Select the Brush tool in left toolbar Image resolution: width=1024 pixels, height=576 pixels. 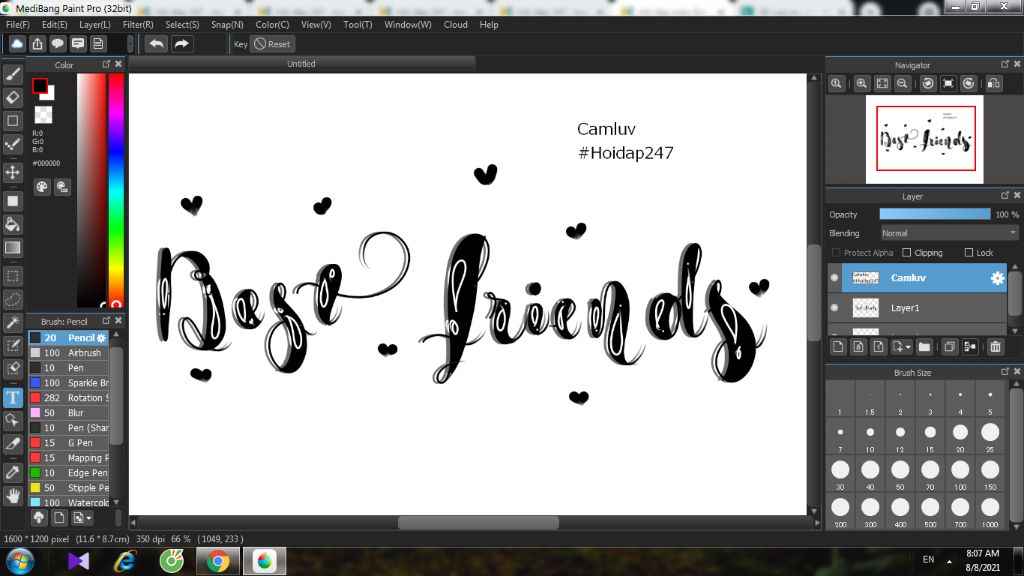tap(12, 74)
